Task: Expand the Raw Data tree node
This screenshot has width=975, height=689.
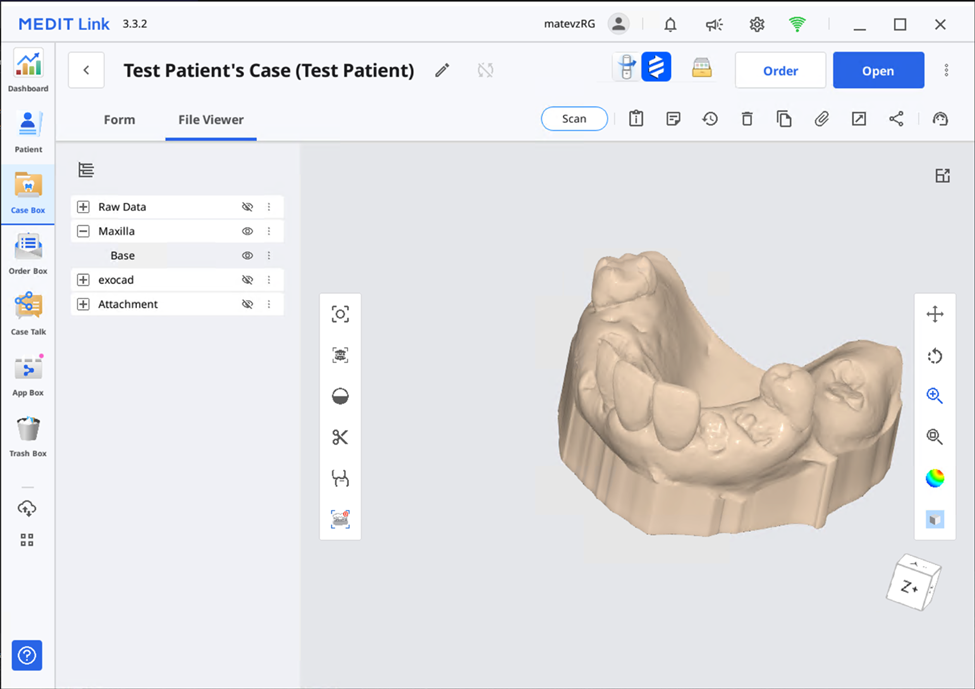Action: coord(83,207)
